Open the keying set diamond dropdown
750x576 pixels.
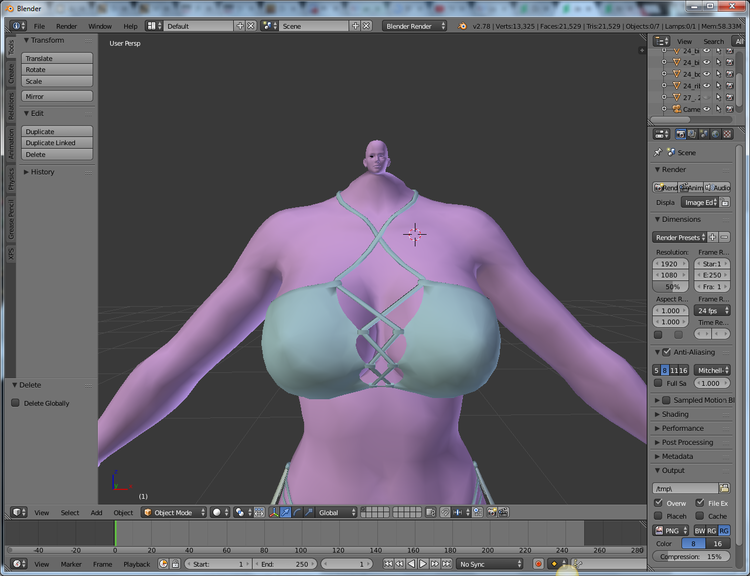click(558, 564)
